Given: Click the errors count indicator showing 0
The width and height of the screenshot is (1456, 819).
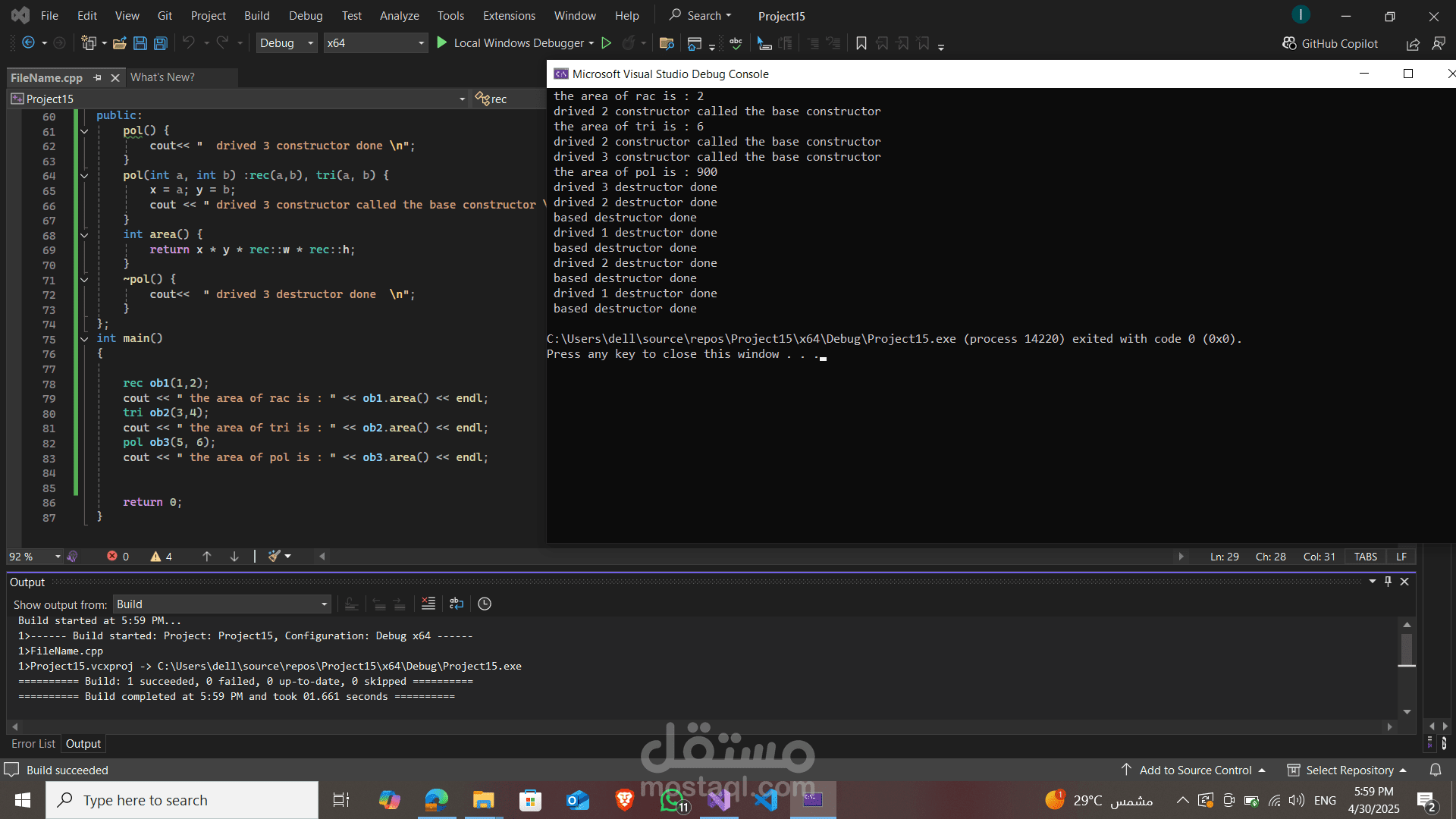Looking at the screenshot, I should click(x=118, y=557).
